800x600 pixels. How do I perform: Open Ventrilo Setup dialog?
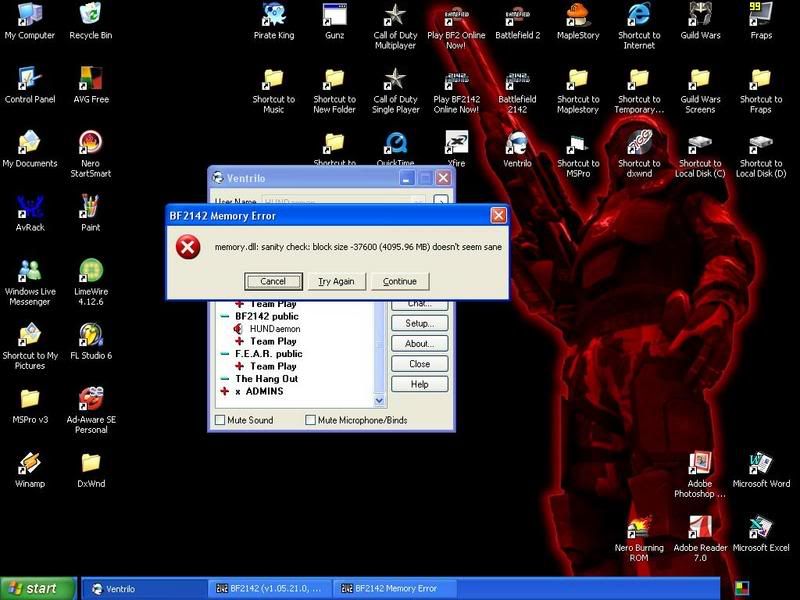[419, 323]
